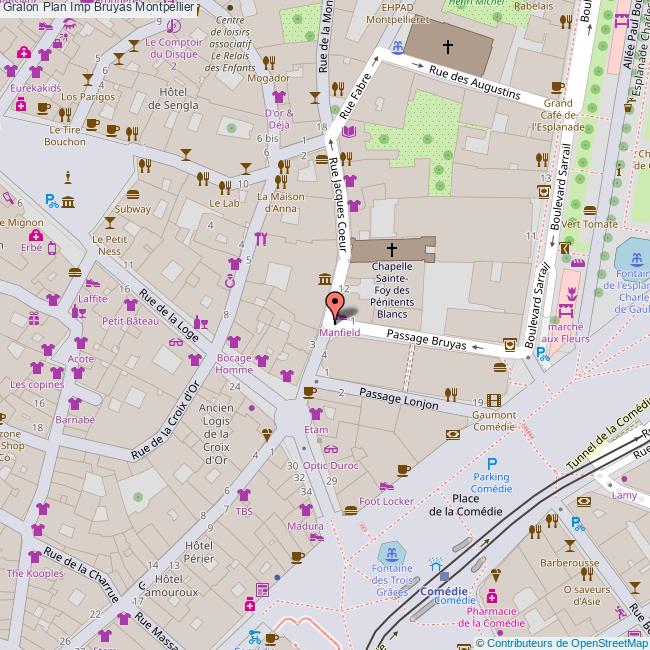Click the library book icon on Rue Fabre

pos(348,131)
